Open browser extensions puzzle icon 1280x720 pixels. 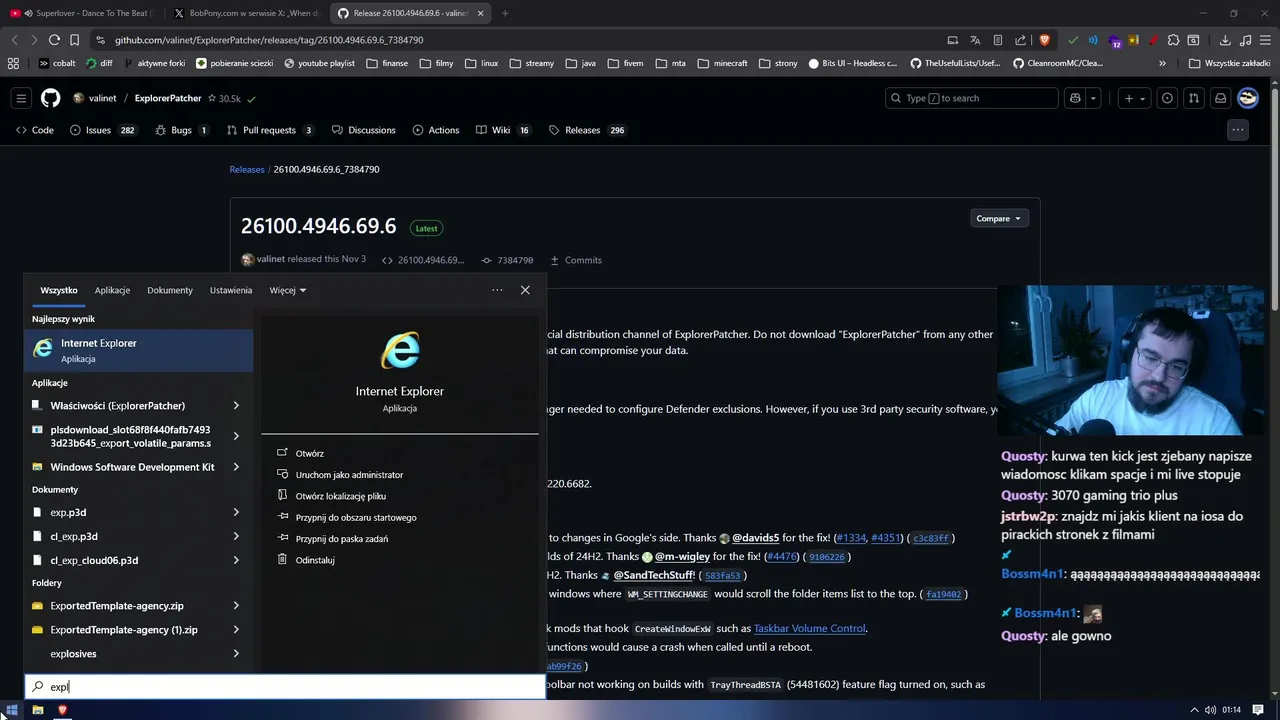(x=1174, y=40)
